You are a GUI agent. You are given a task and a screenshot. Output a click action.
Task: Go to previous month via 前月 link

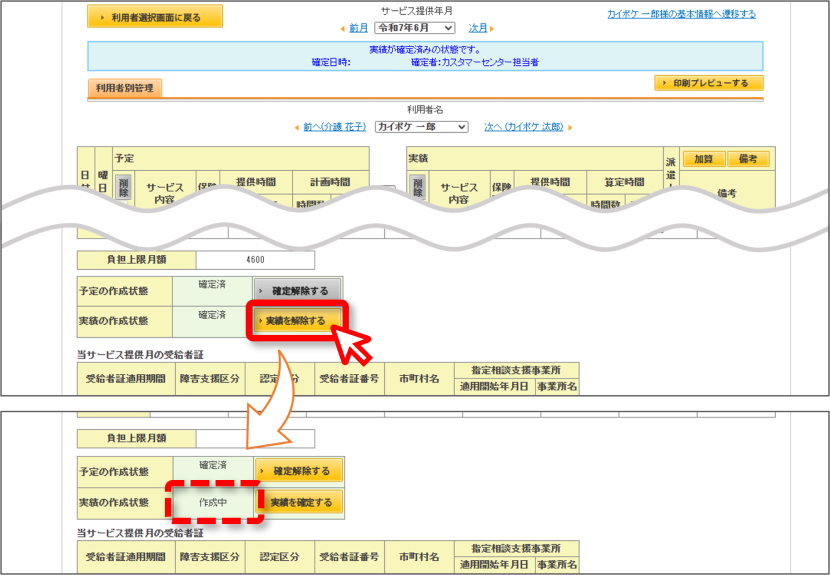click(358, 28)
